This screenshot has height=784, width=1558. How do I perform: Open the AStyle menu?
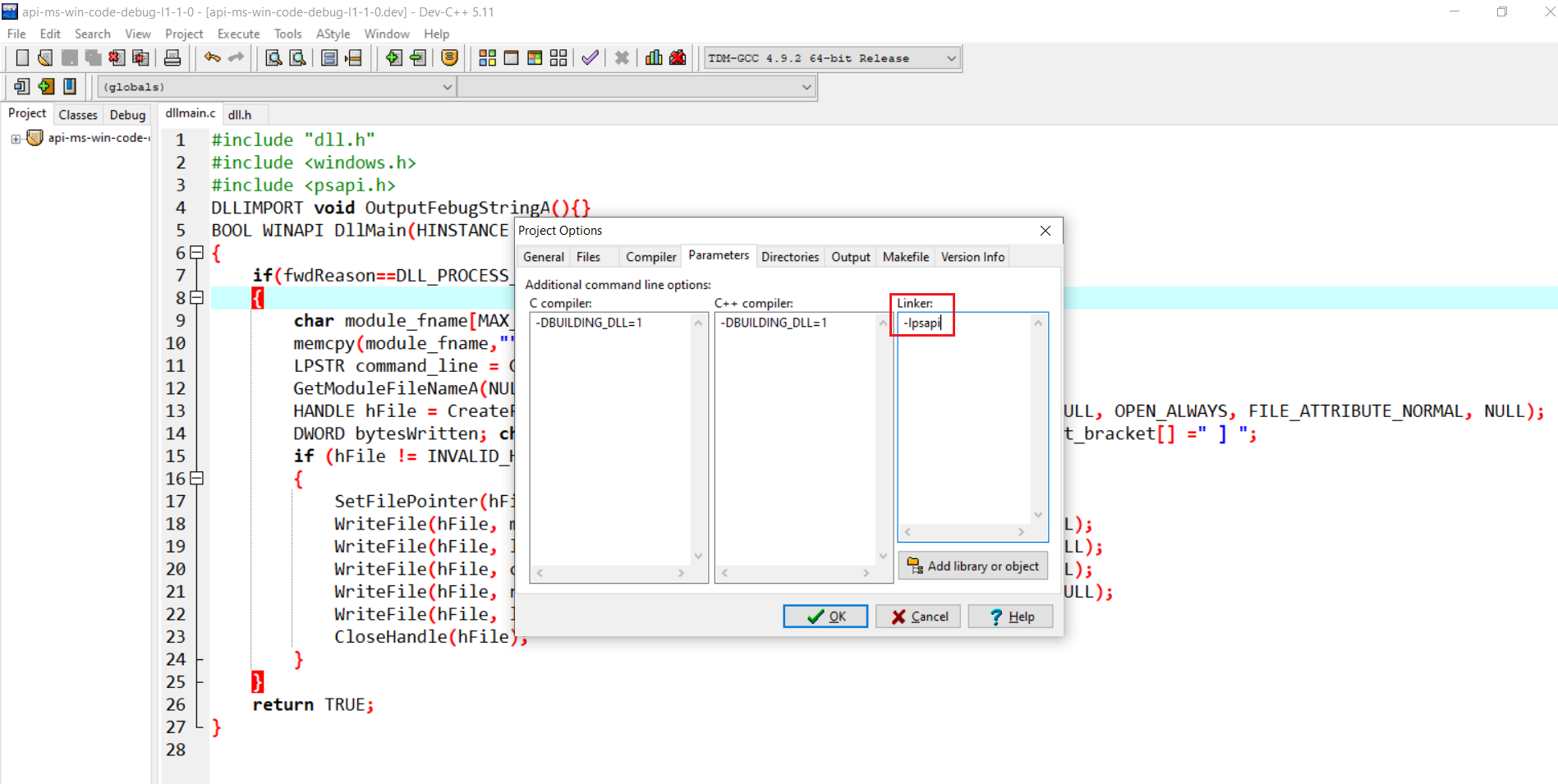tap(333, 34)
